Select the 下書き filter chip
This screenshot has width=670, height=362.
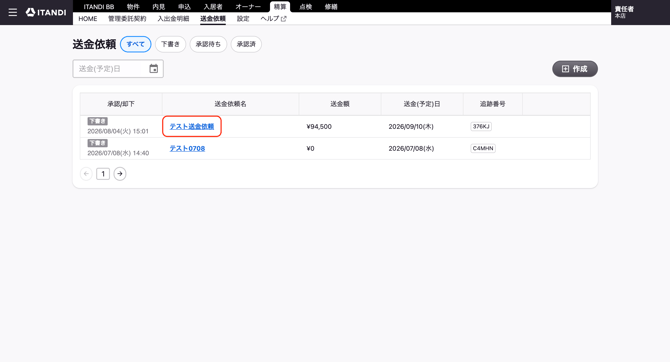pos(170,44)
